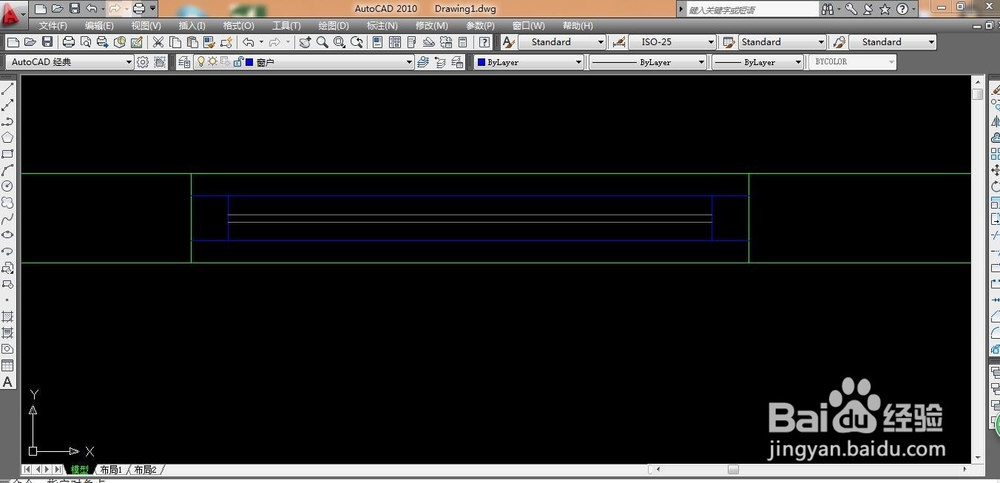Open Layer Properties Manager icon

[x=184, y=62]
